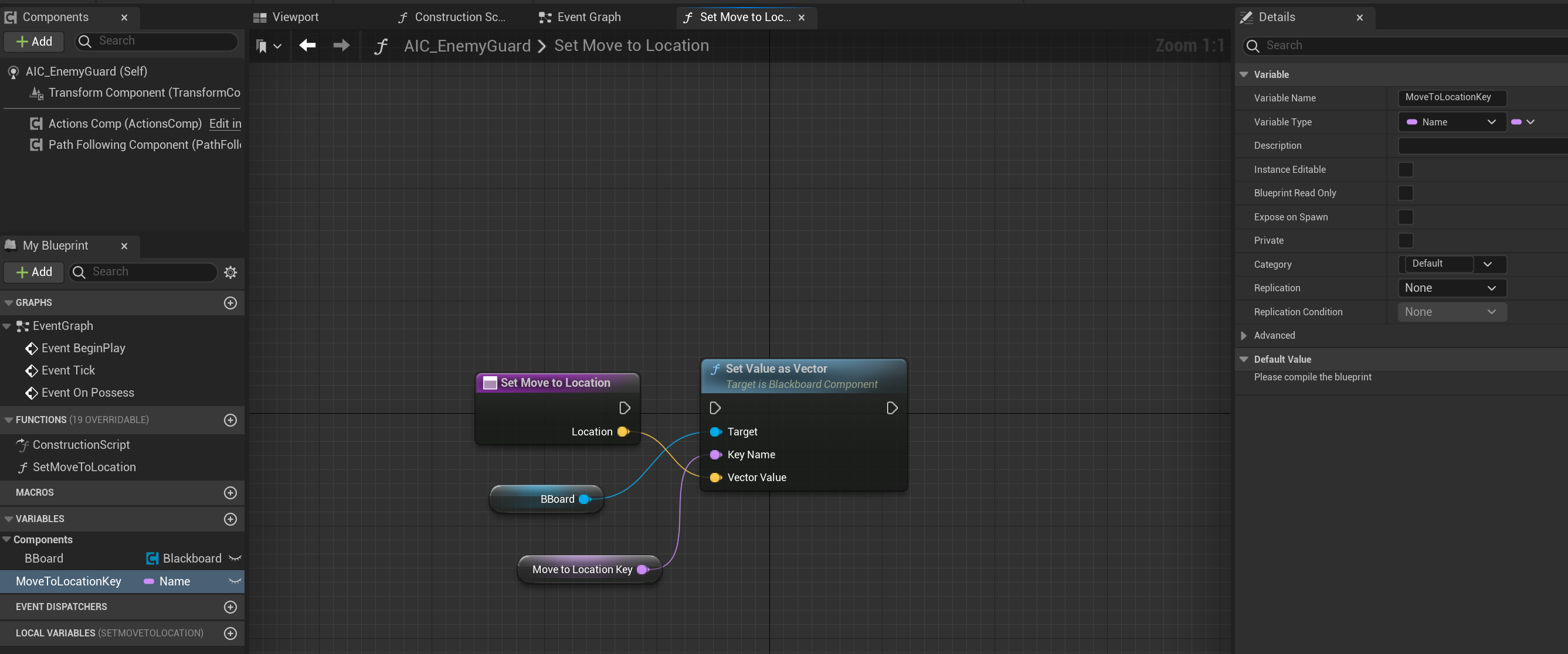Add new function with the FUNCTIONS plus icon
This screenshot has height=654, width=1568.
(230, 420)
